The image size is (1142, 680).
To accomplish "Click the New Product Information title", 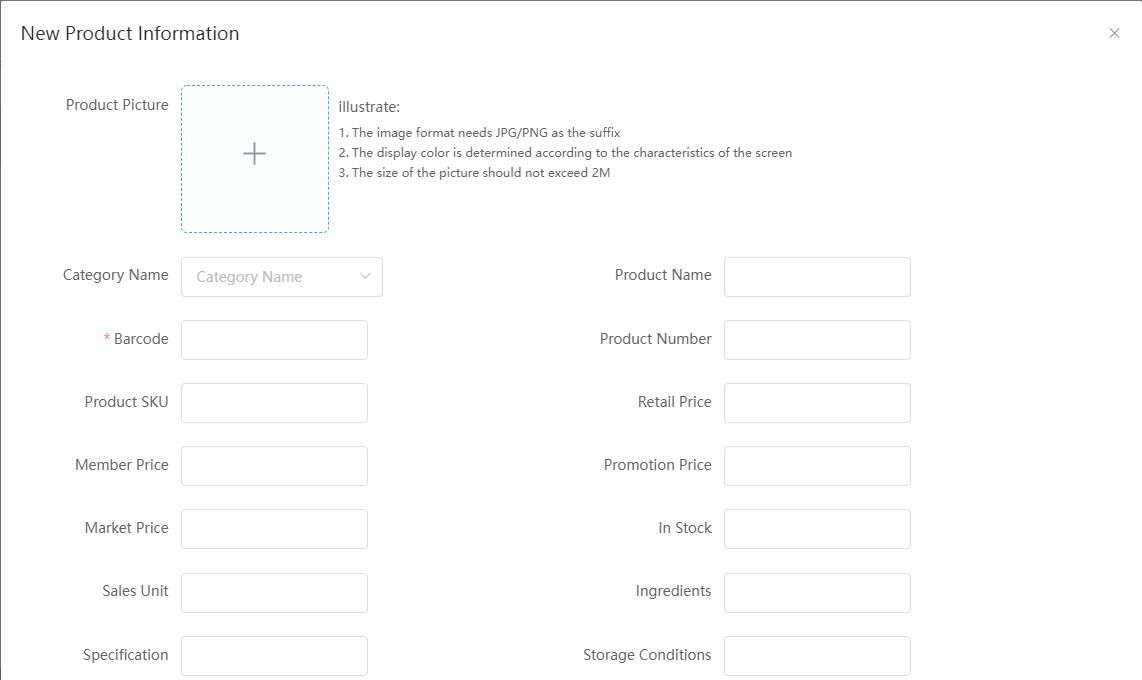I will [130, 33].
